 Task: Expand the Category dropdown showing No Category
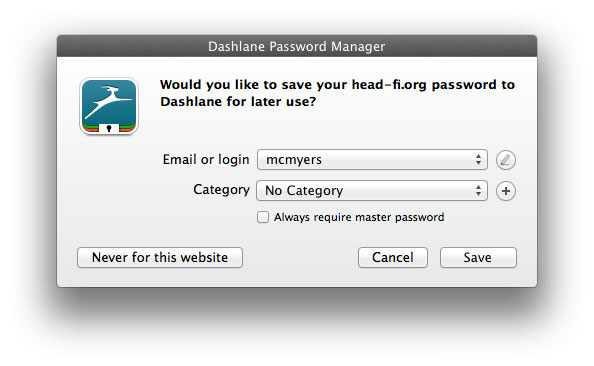(x=372, y=190)
